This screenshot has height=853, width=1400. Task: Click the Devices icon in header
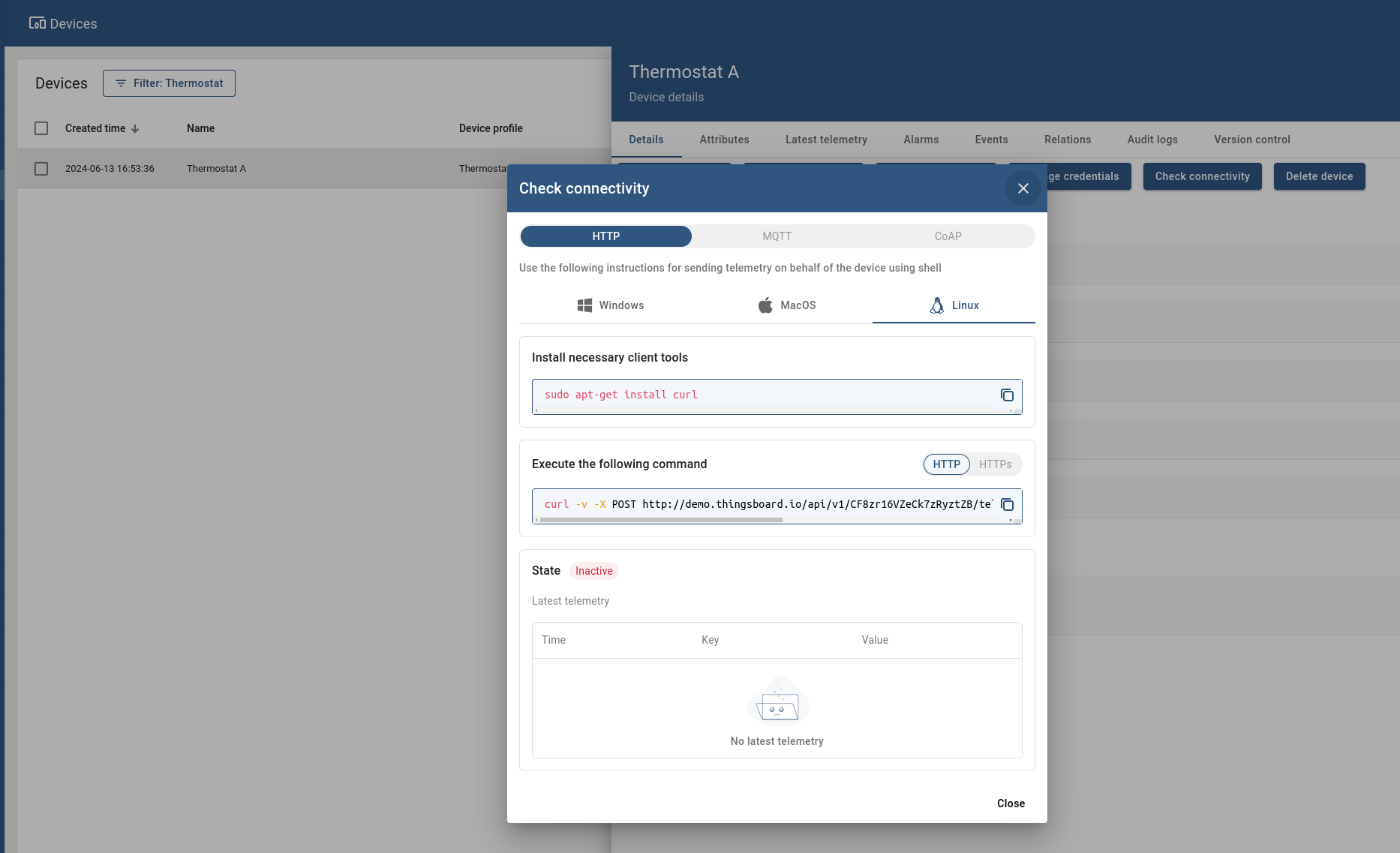[x=38, y=23]
